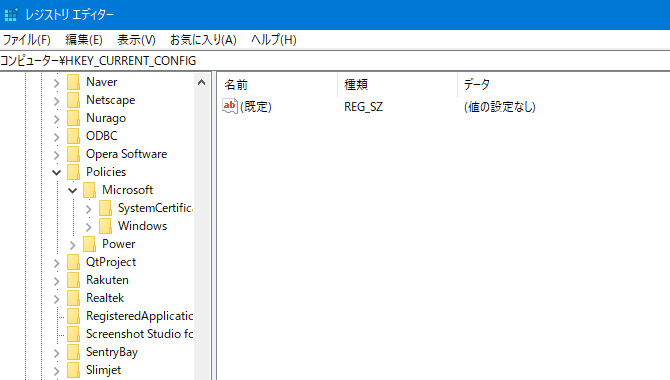Select the Microsoft key label
670x380 pixels.
(127, 190)
